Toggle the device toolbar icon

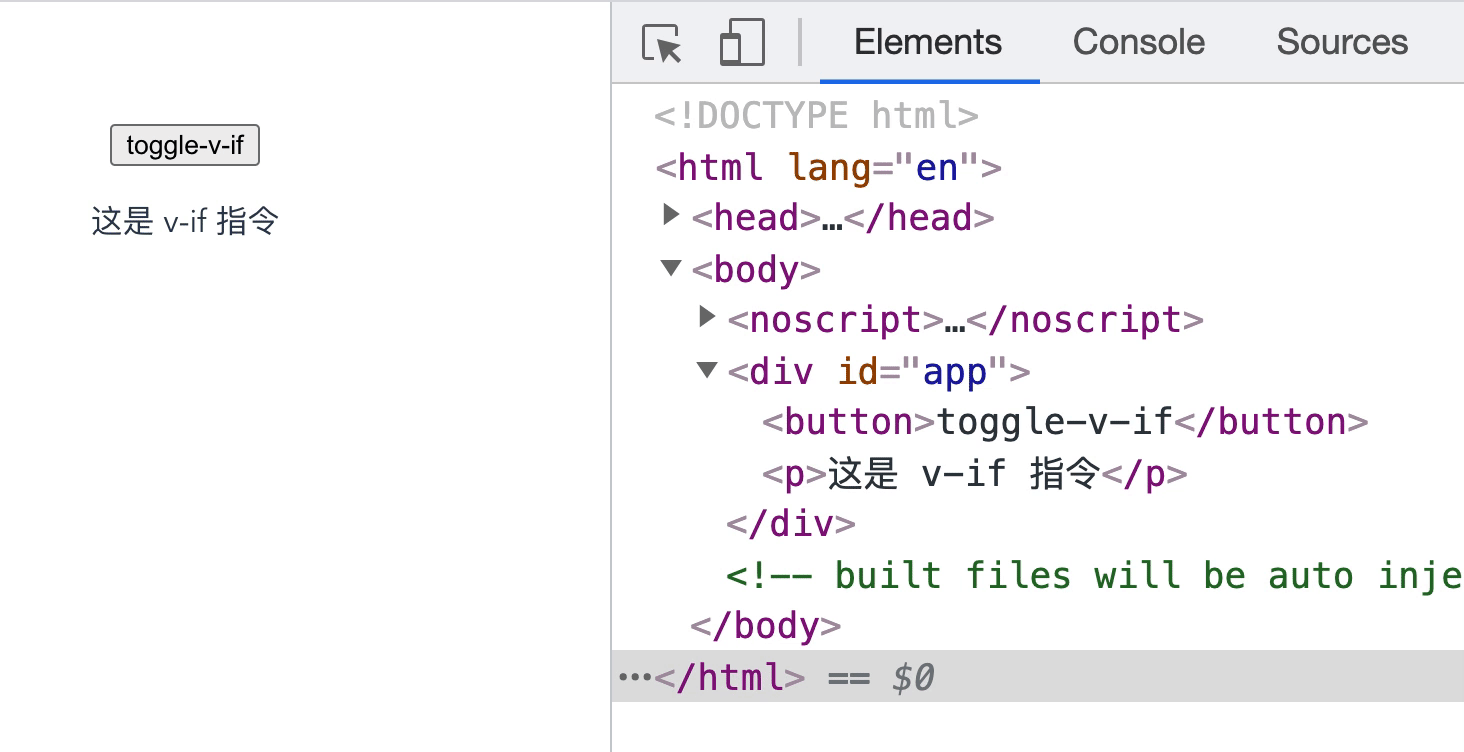pyautogui.click(x=741, y=43)
